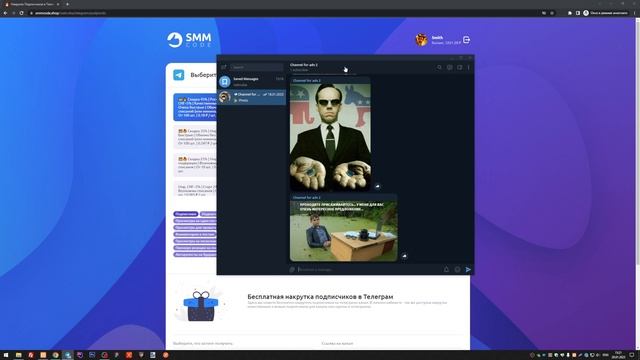Image resolution: width=640 pixels, height=360 pixels.
Task: Click the taskbar clock and date
Action: click(618, 355)
